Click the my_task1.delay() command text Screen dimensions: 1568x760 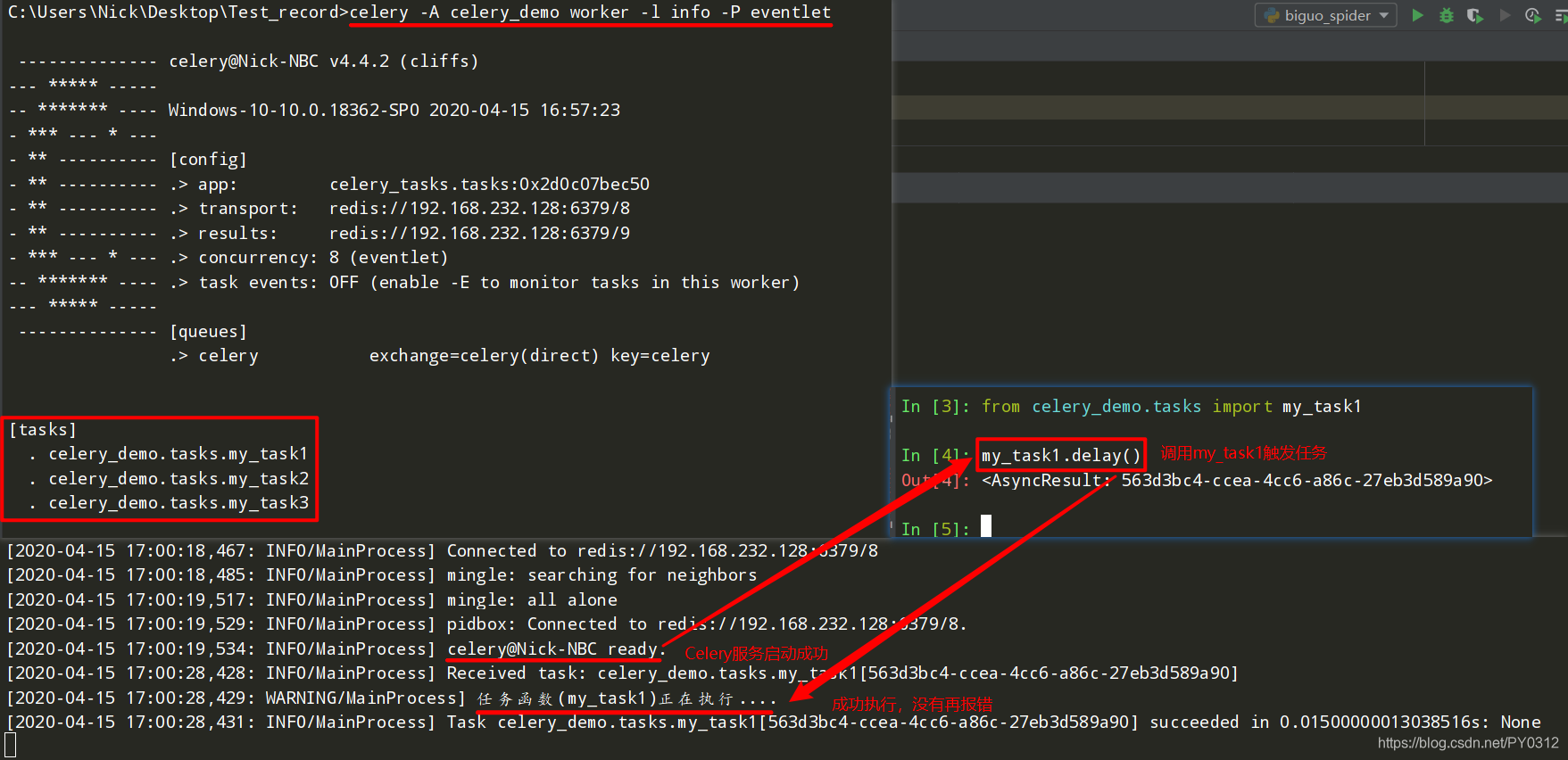point(1061,456)
